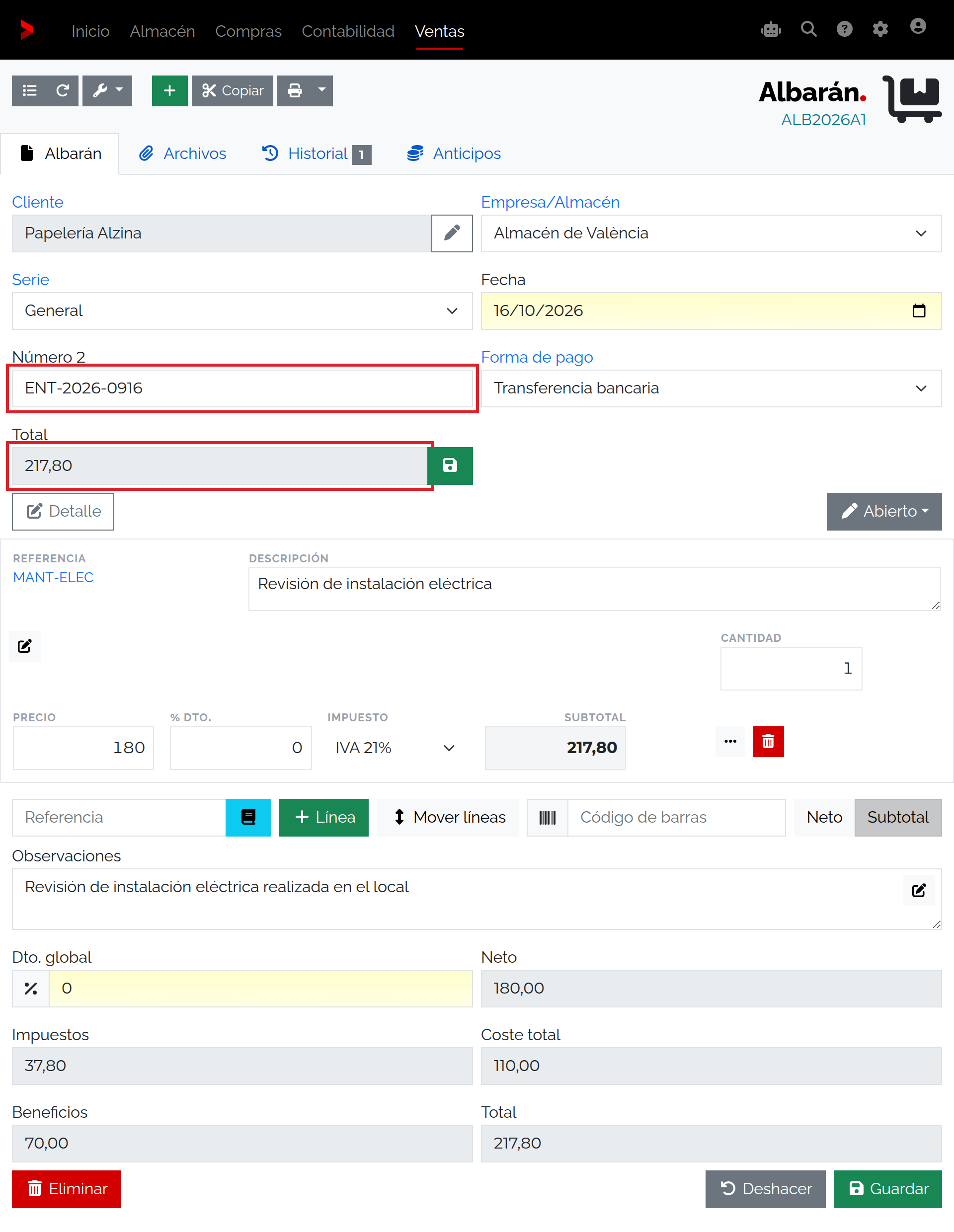Image resolution: width=954 pixels, height=1232 pixels.
Task: Create new document with green plus button
Action: tap(170, 90)
